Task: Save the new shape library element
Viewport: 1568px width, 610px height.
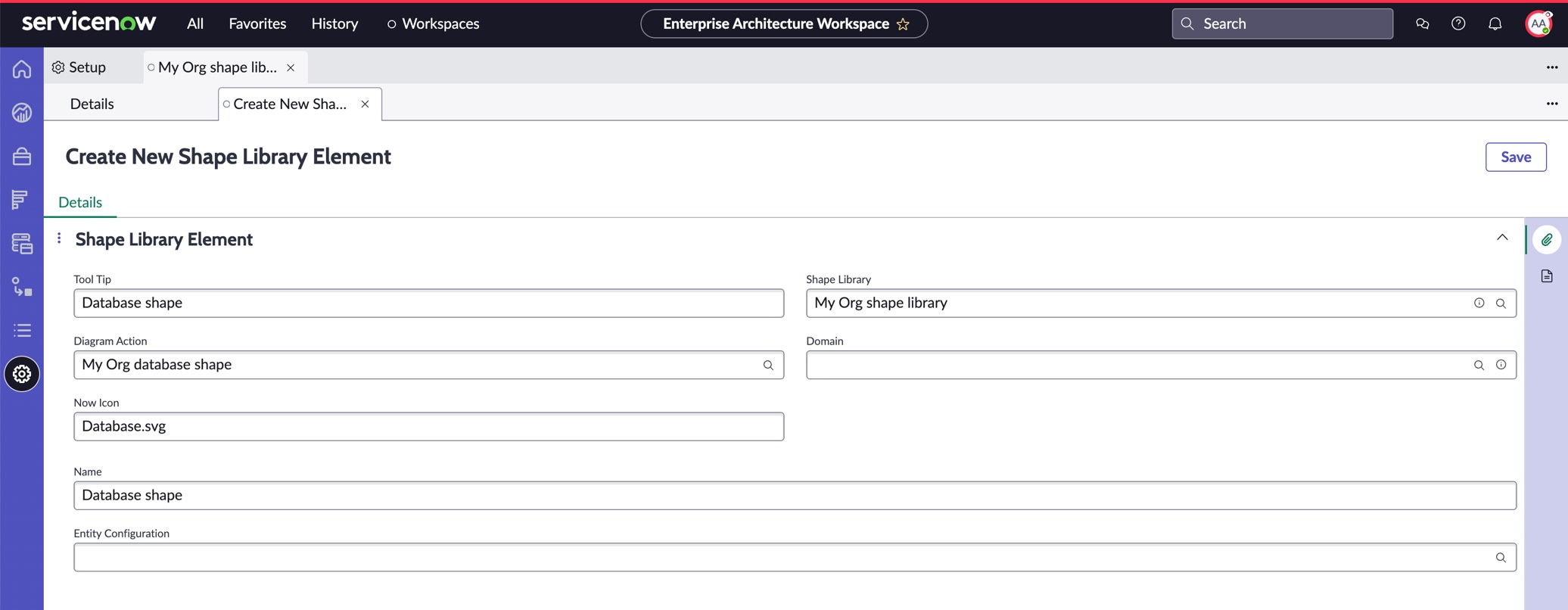Action: point(1516,157)
